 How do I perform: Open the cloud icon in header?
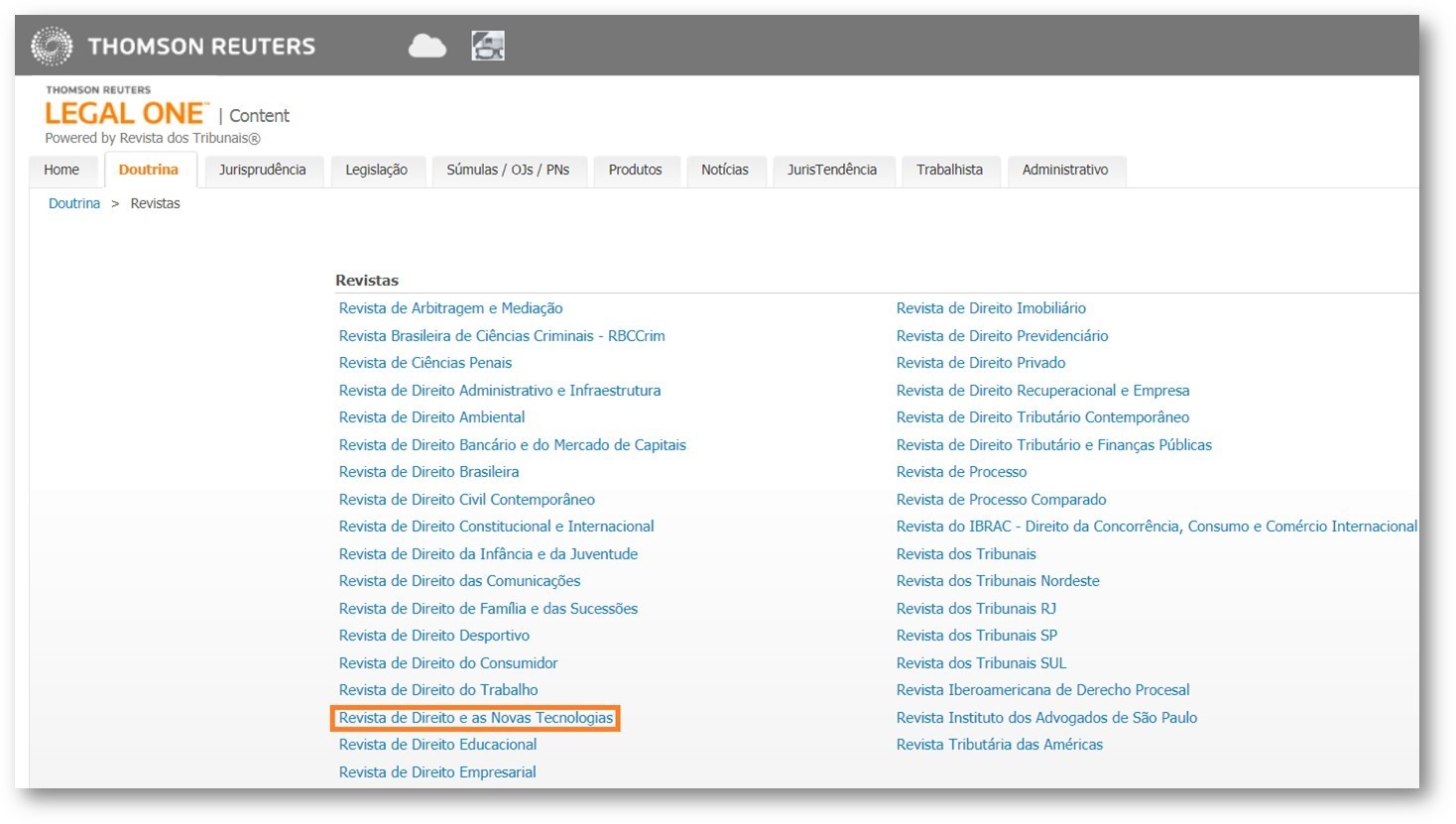point(427,46)
